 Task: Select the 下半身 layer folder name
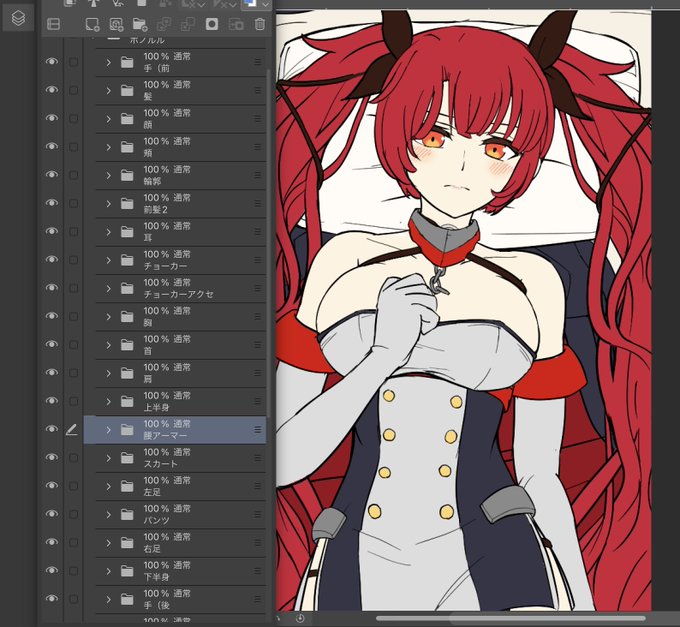coord(156,577)
